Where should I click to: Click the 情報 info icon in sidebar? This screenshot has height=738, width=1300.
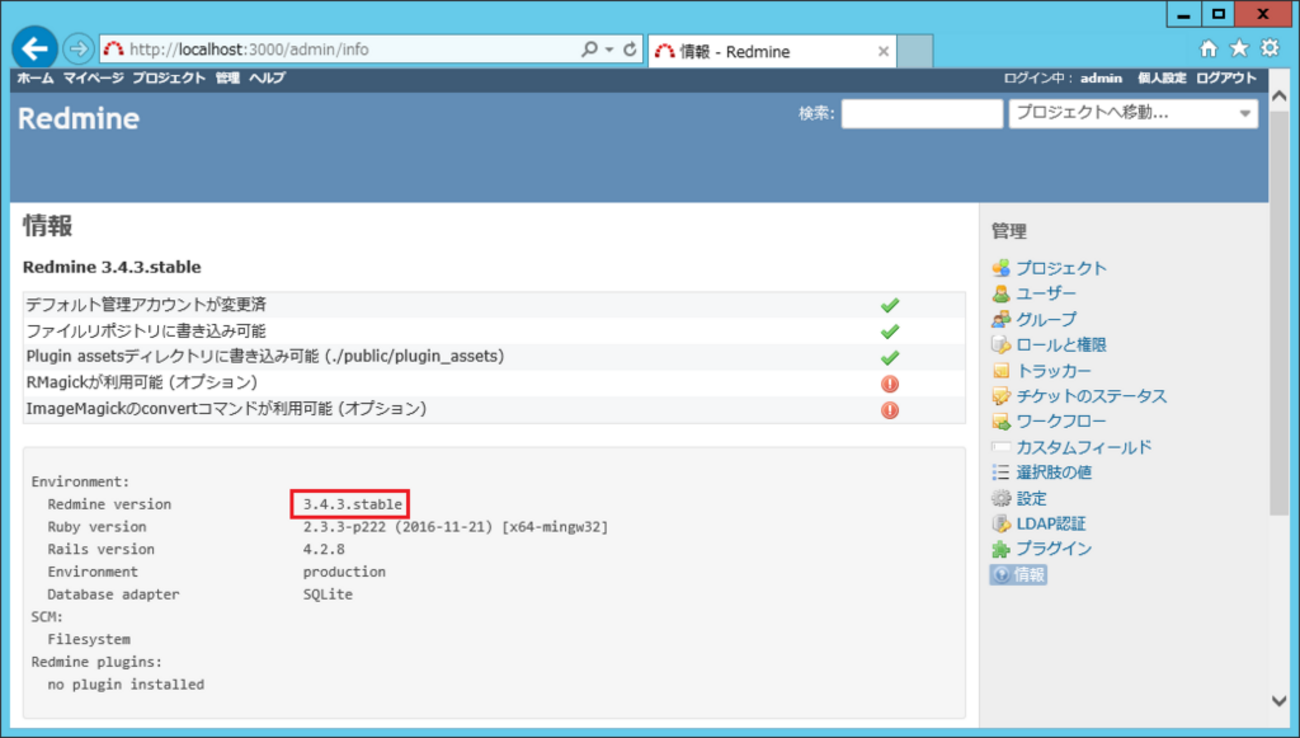tap(1000, 575)
